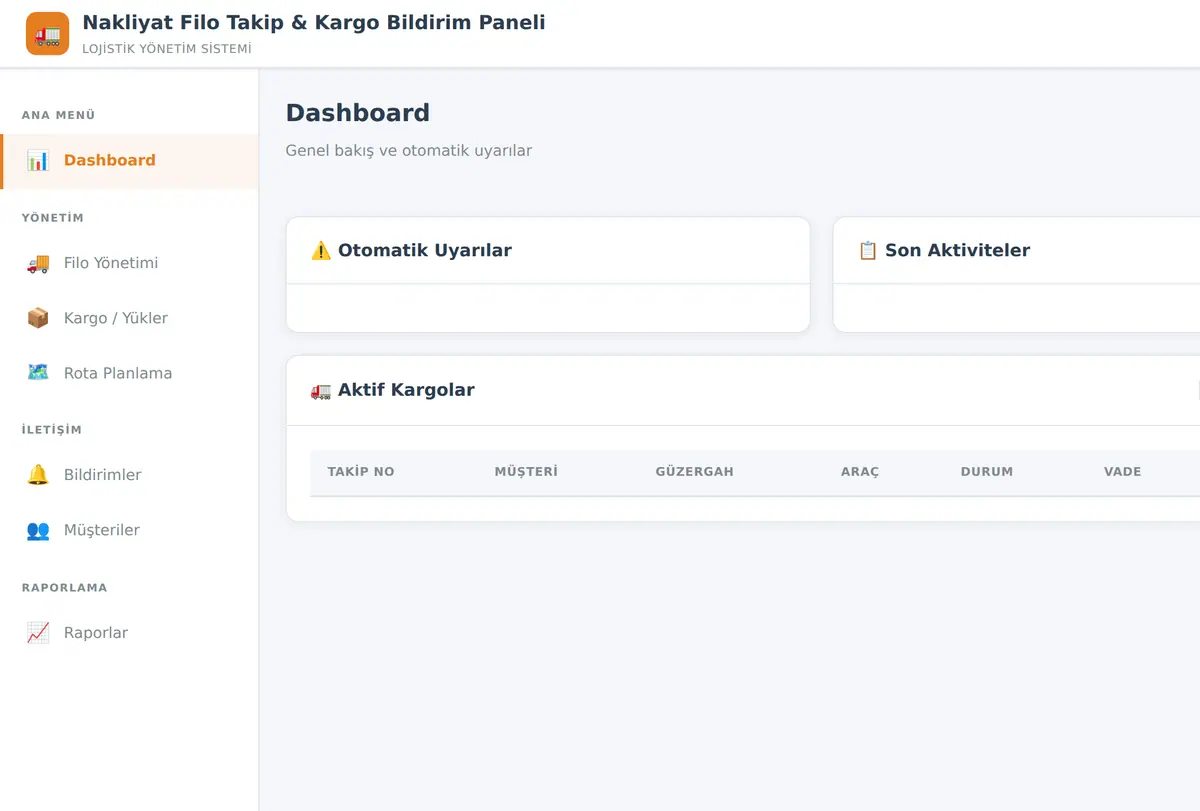Screen dimensions: 1200x811
Task: Click the Nakliyat Filo Takip app title
Action: point(314,23)
